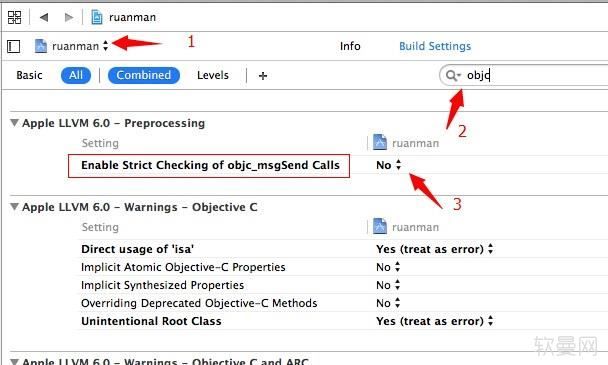Show Basic build settings
The width and height of the screenshot is (608, 365).
29,75
